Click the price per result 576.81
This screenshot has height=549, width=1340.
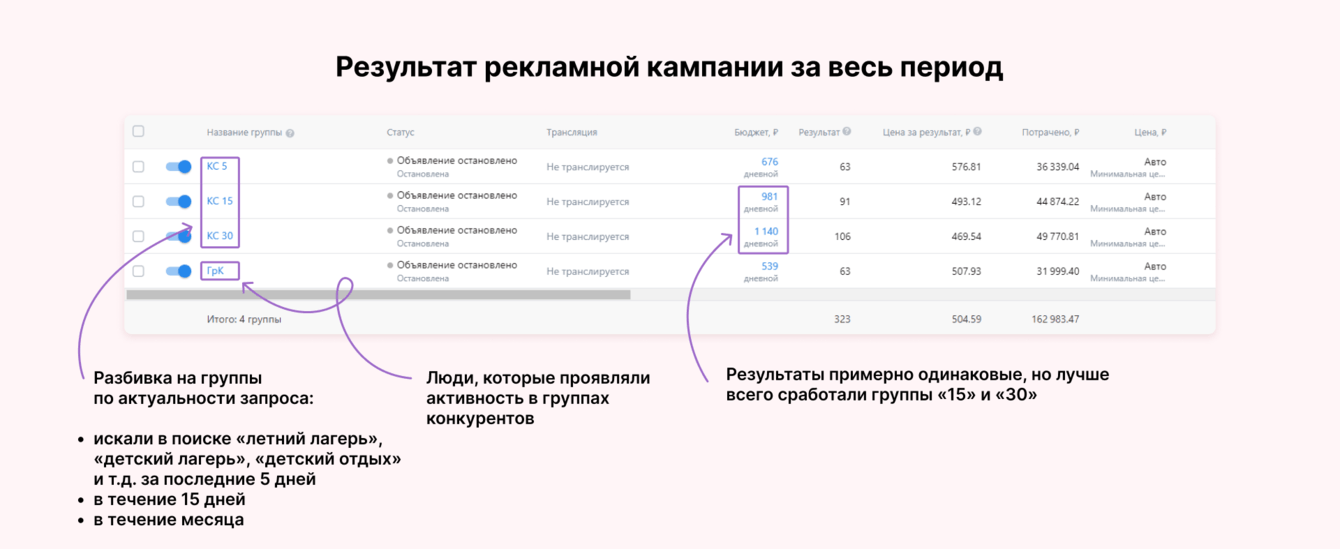(966, 167)
